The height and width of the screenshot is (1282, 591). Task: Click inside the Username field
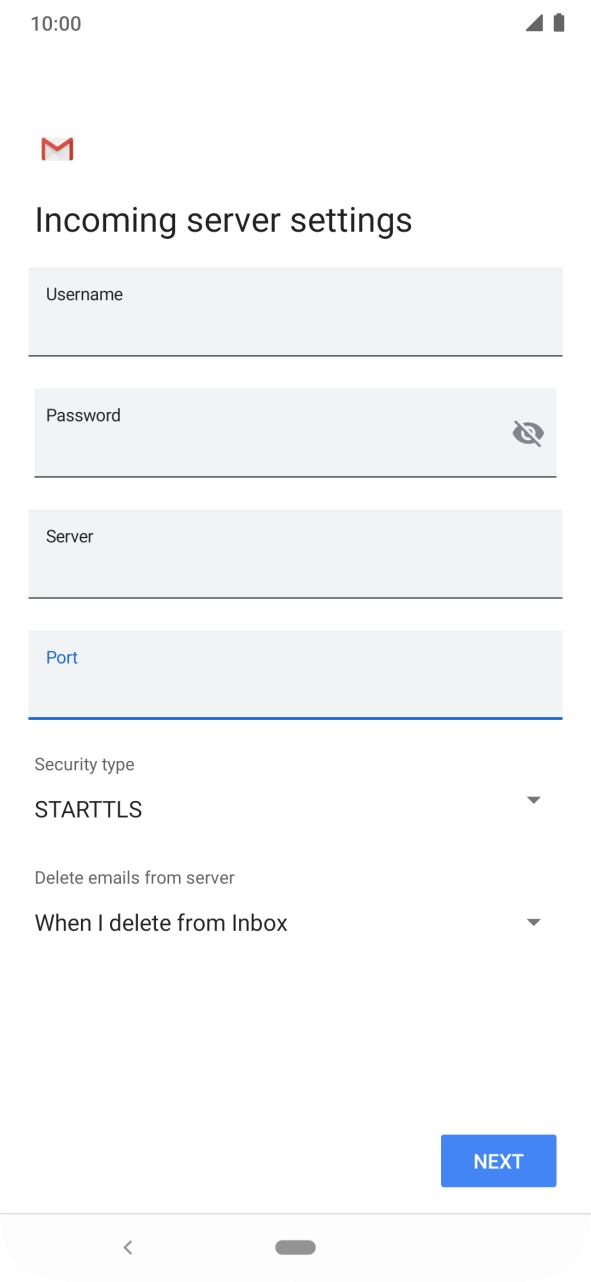coord(295,312)
